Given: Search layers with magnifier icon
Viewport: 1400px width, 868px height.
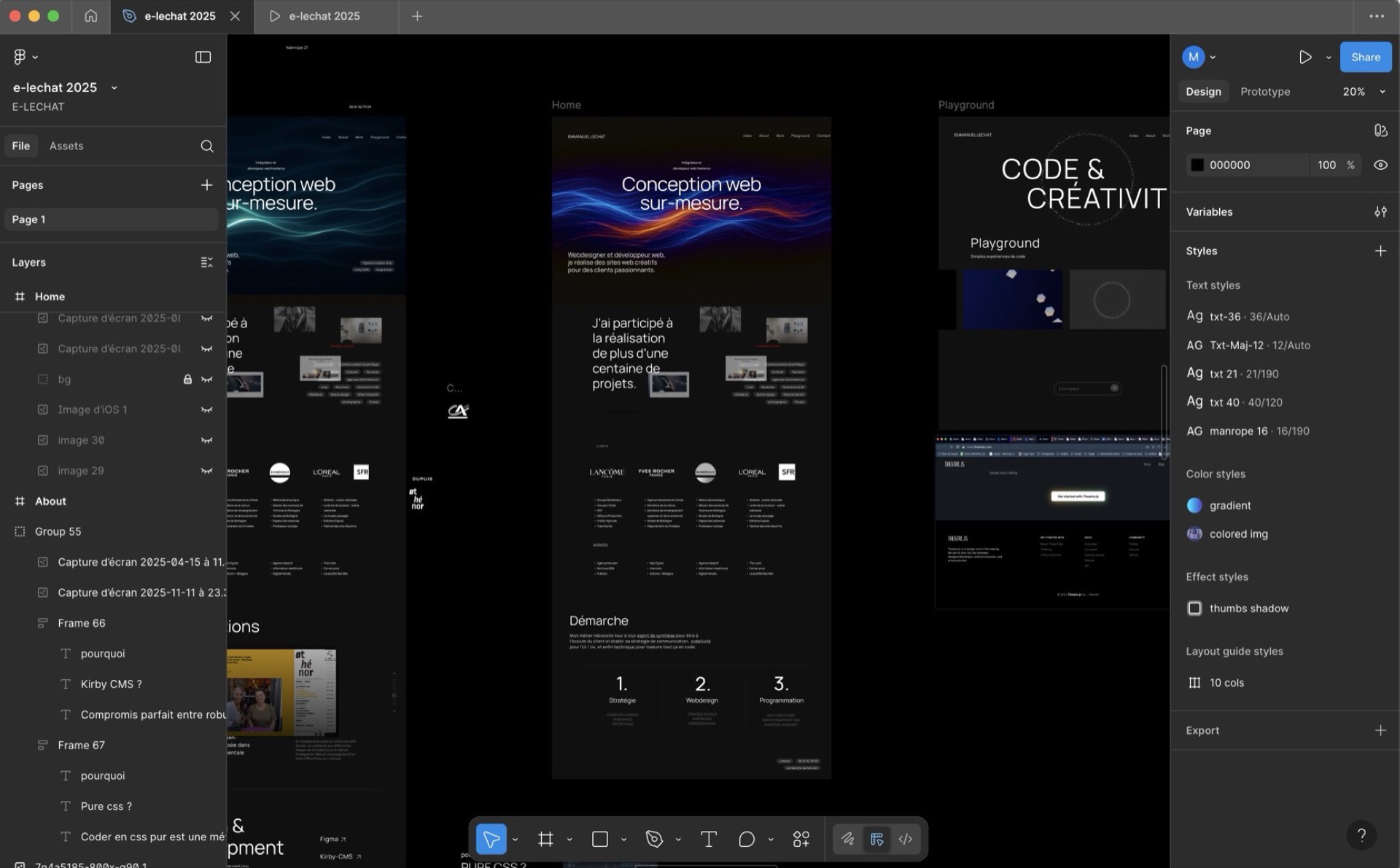Looking at the screenshot, I should coord(207,146).
